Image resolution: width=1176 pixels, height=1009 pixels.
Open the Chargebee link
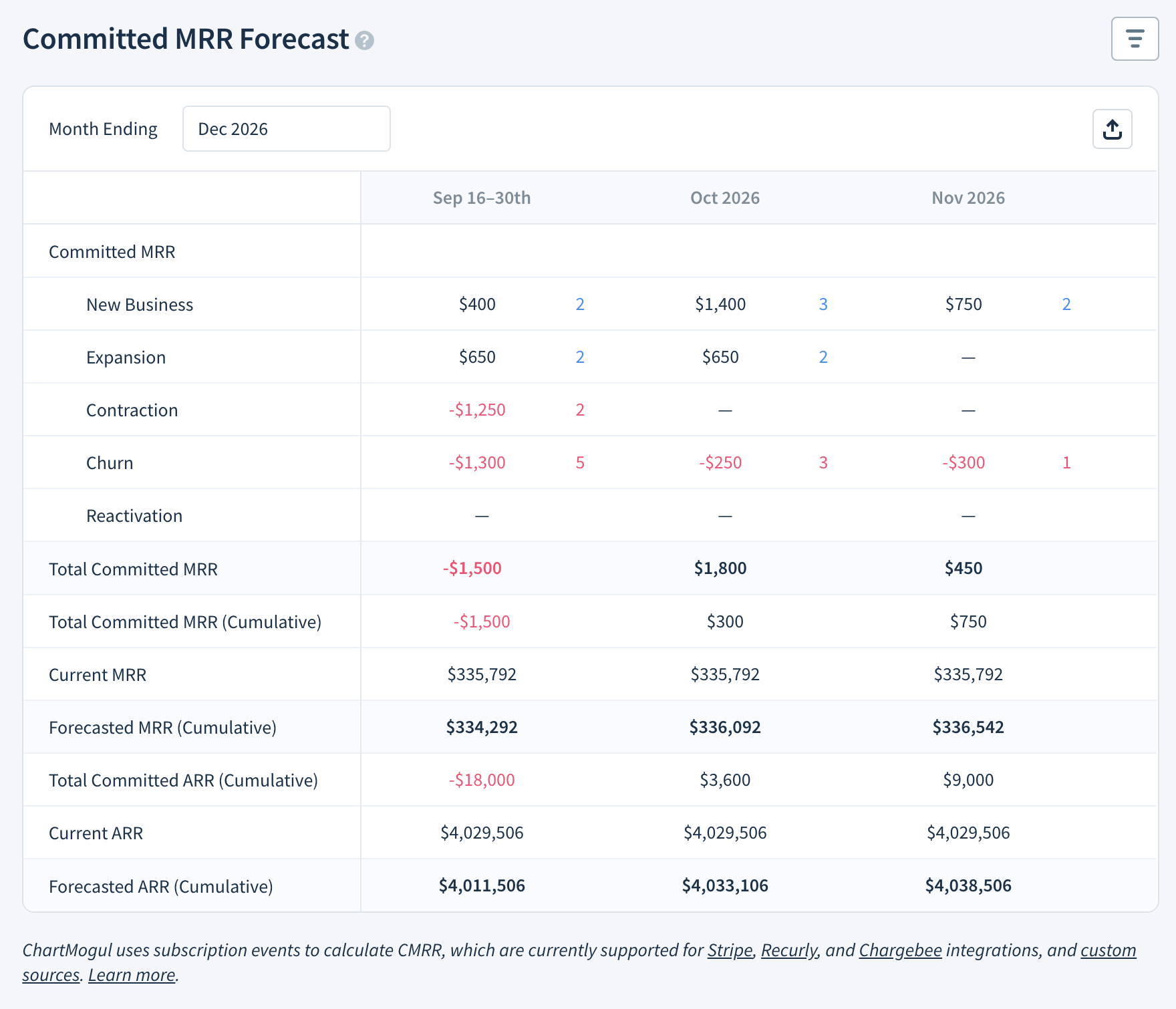pos(900,950)
